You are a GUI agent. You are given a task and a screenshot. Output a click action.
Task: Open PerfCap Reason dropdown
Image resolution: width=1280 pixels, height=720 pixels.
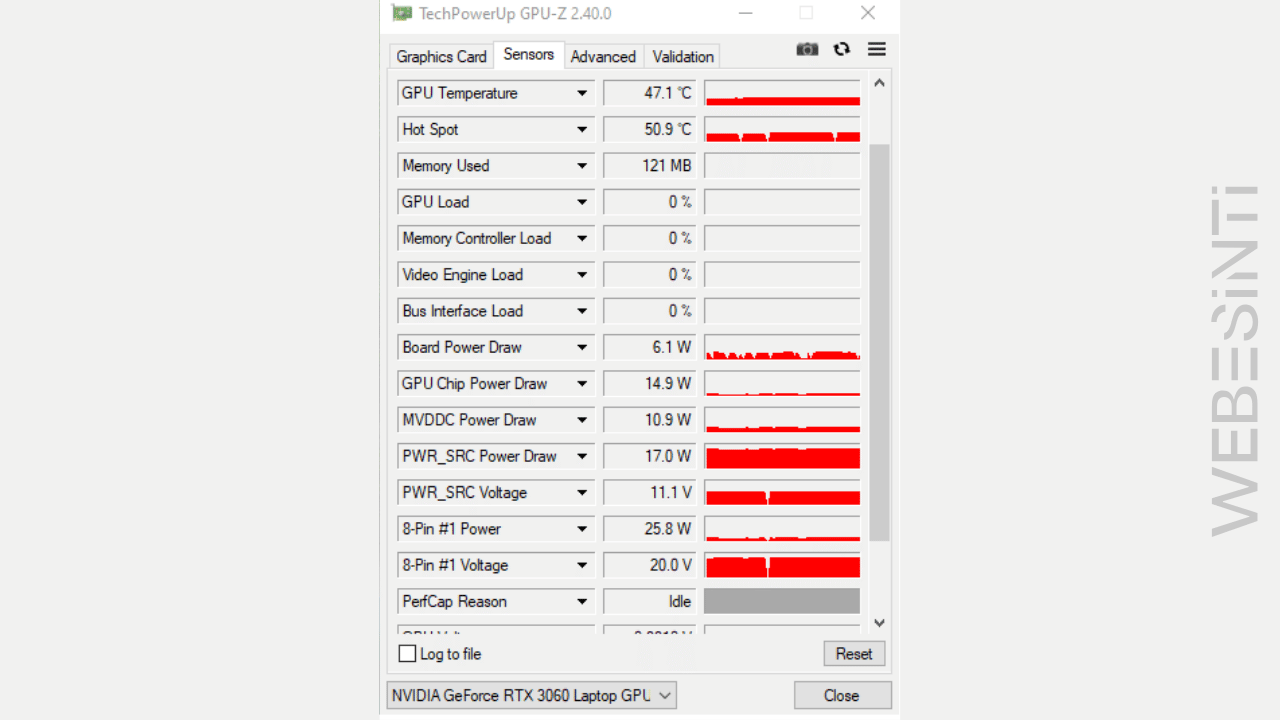[x=581, y=602]
